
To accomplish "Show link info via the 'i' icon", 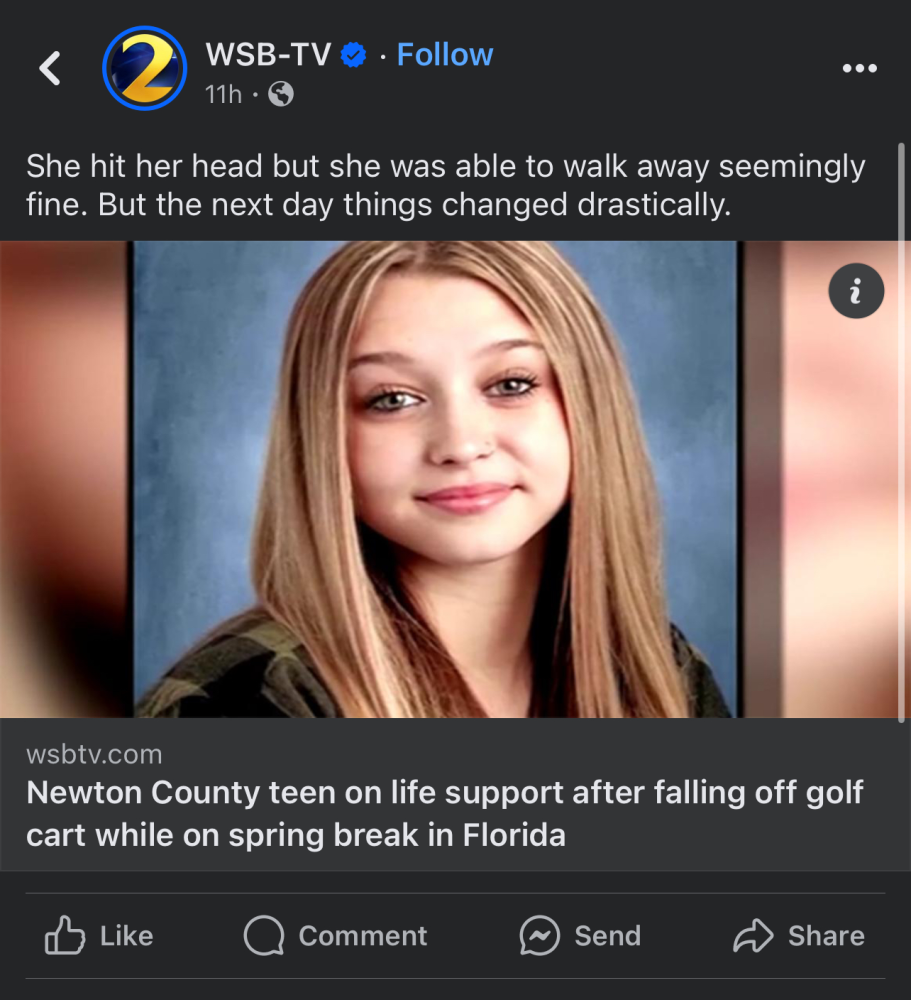I will [856, 291].
